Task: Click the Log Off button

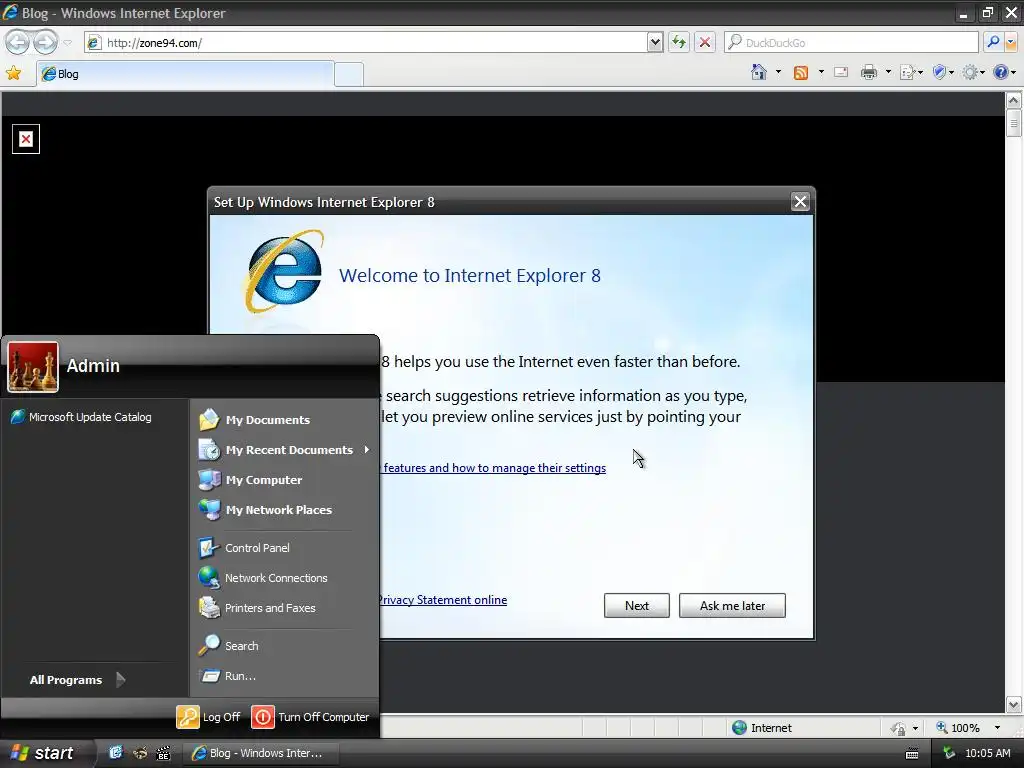Action: (x=208, y=717)
